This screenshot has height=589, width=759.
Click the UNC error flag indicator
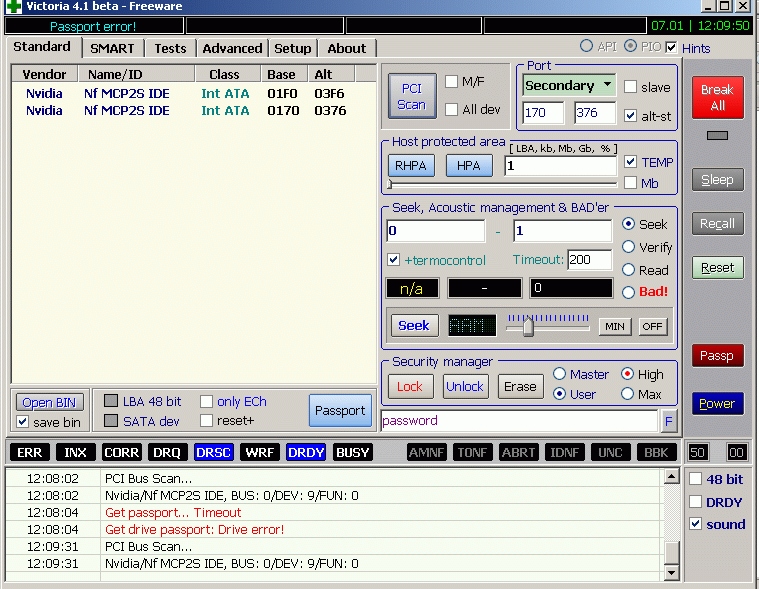pyautogui.click(x=610, y=453)
